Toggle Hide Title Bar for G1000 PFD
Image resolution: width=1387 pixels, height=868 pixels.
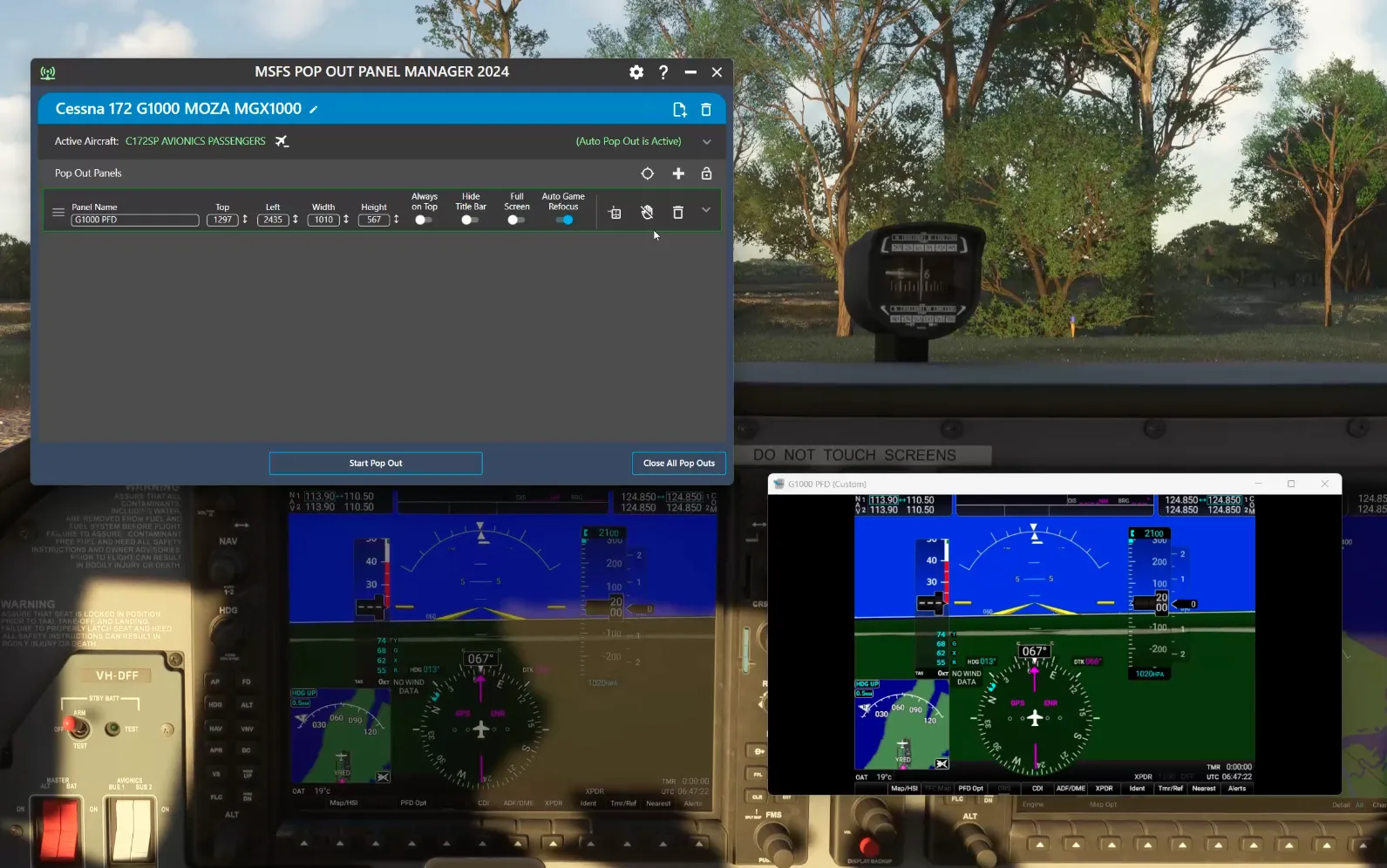tap(469, 220)
